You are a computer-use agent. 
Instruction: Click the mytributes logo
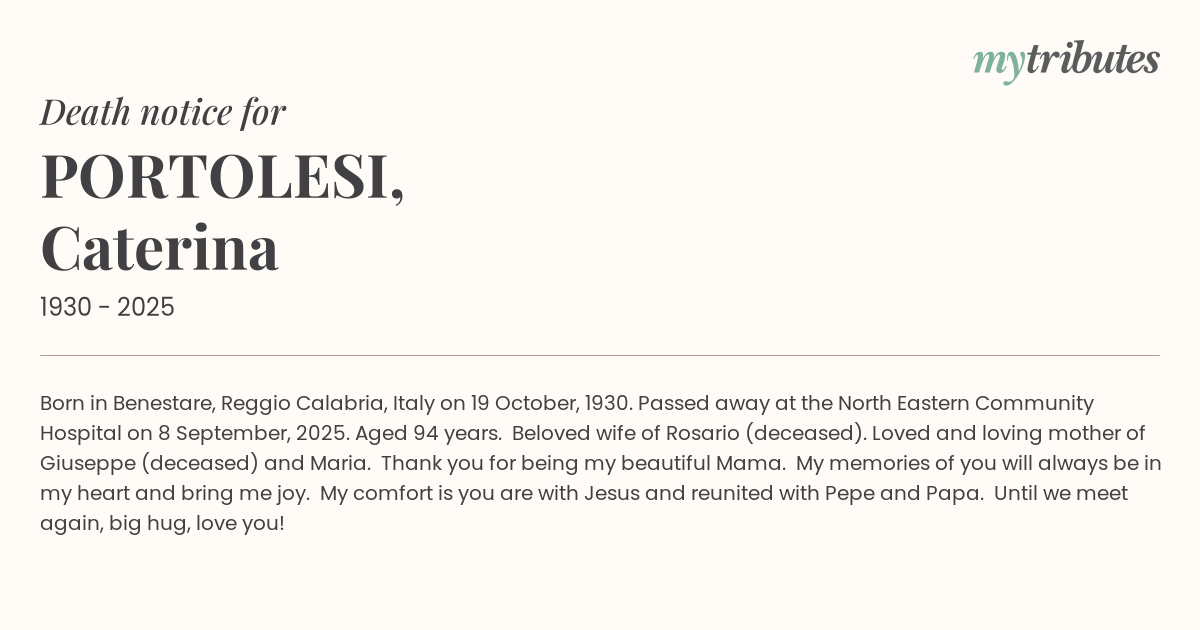point(1065,61)
